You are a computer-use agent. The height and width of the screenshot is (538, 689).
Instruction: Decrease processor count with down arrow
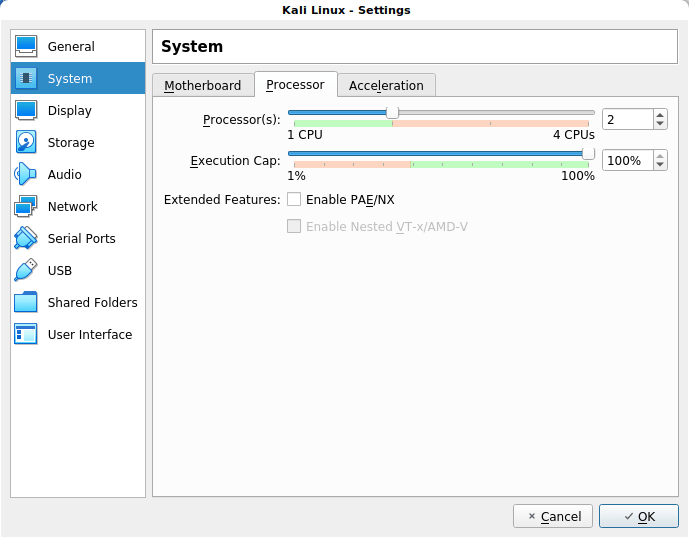coord(660,125)
